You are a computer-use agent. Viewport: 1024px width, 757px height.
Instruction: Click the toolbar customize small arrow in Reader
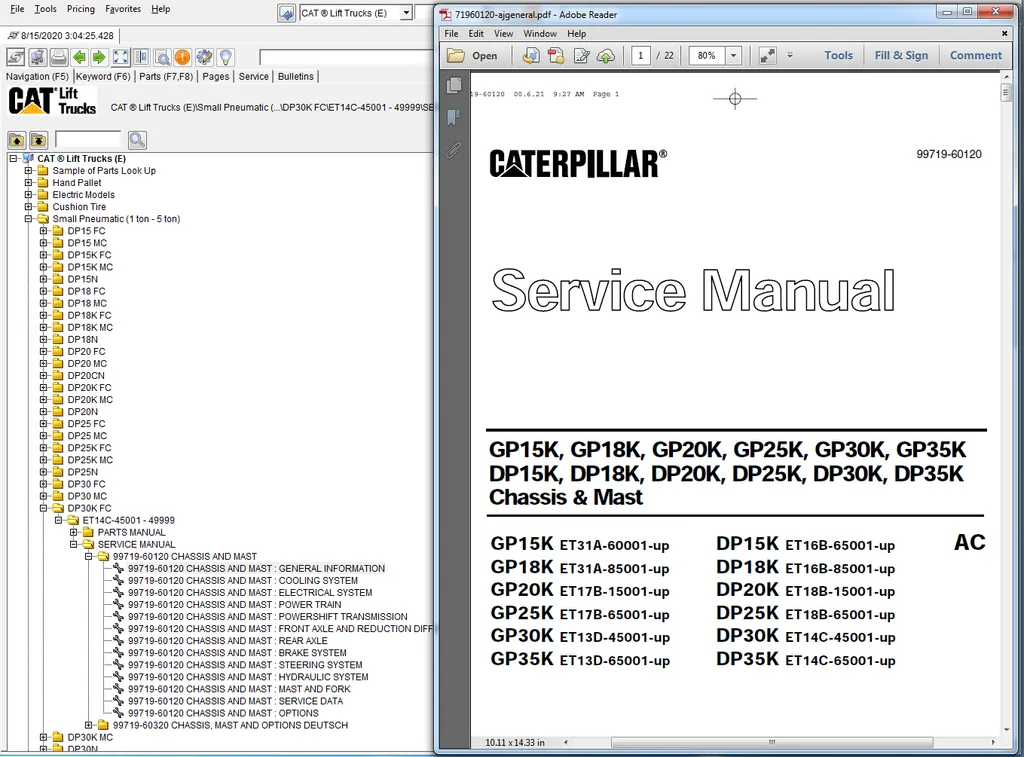click(x=790, y=56)
